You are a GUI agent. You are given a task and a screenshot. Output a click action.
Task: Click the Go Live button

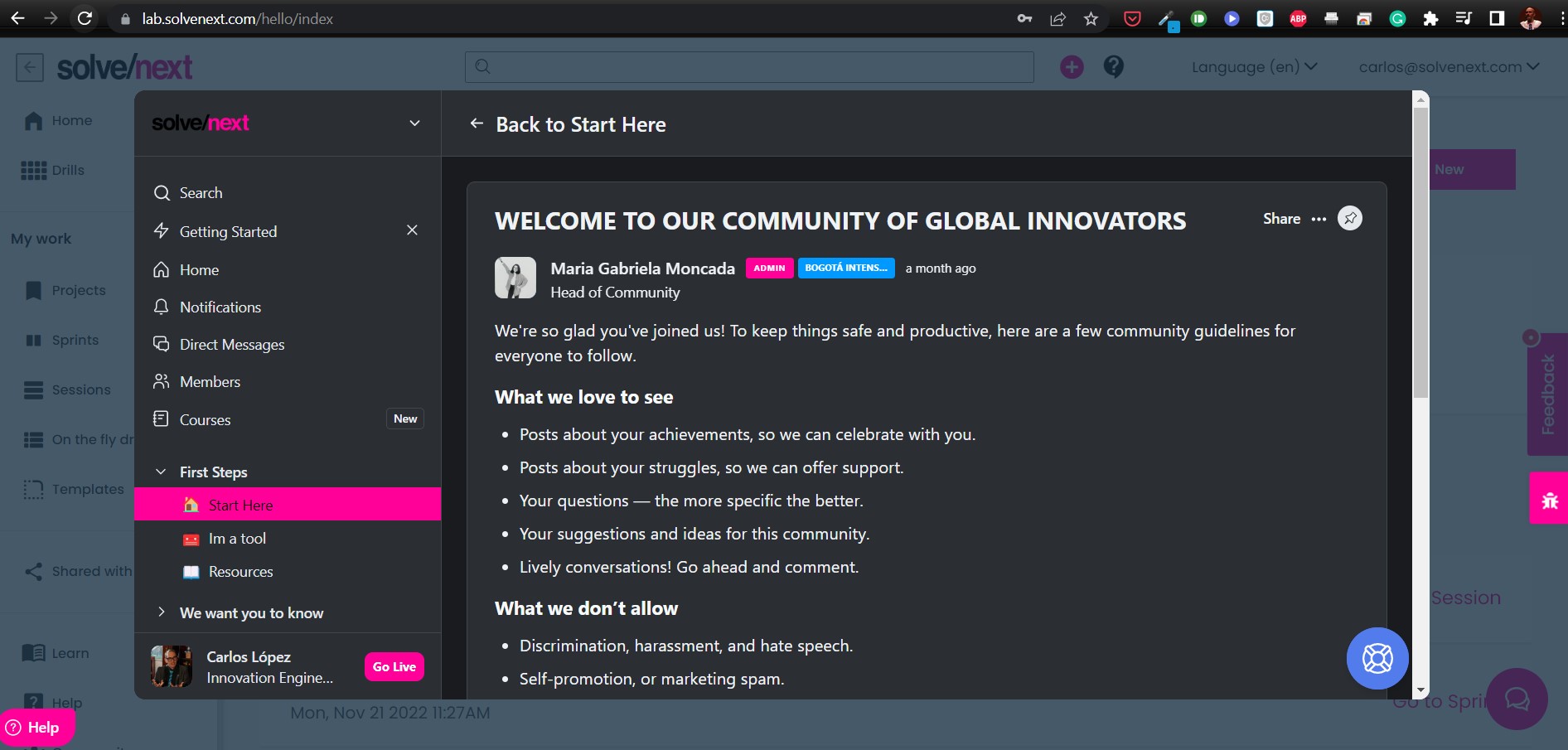(x=394, y=666)
